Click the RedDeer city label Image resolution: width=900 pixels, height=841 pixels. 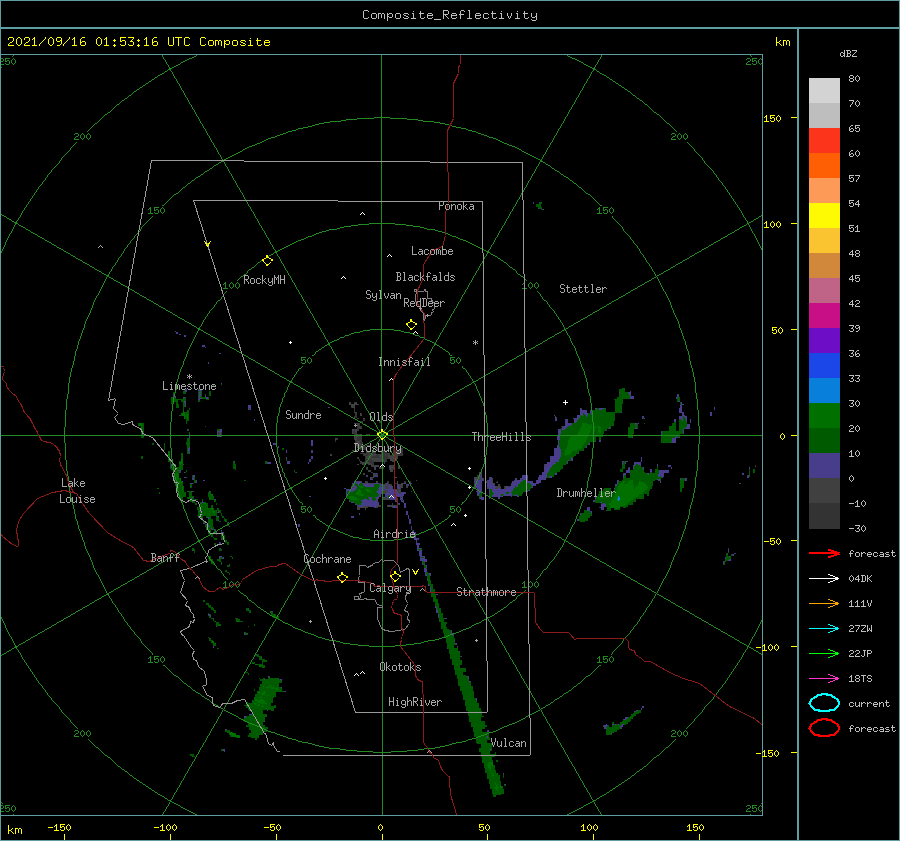coord(424,303)
